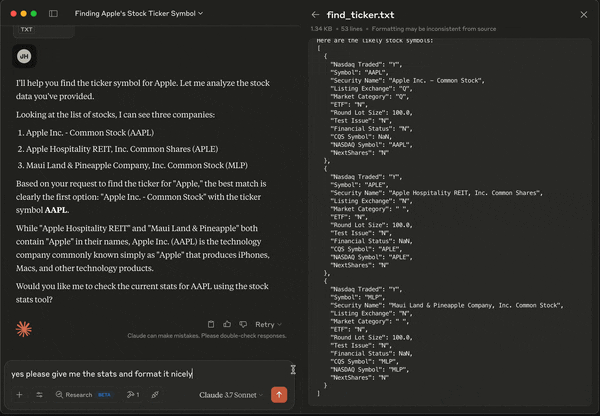Click the TXT attachment chip

coord(26,29)
